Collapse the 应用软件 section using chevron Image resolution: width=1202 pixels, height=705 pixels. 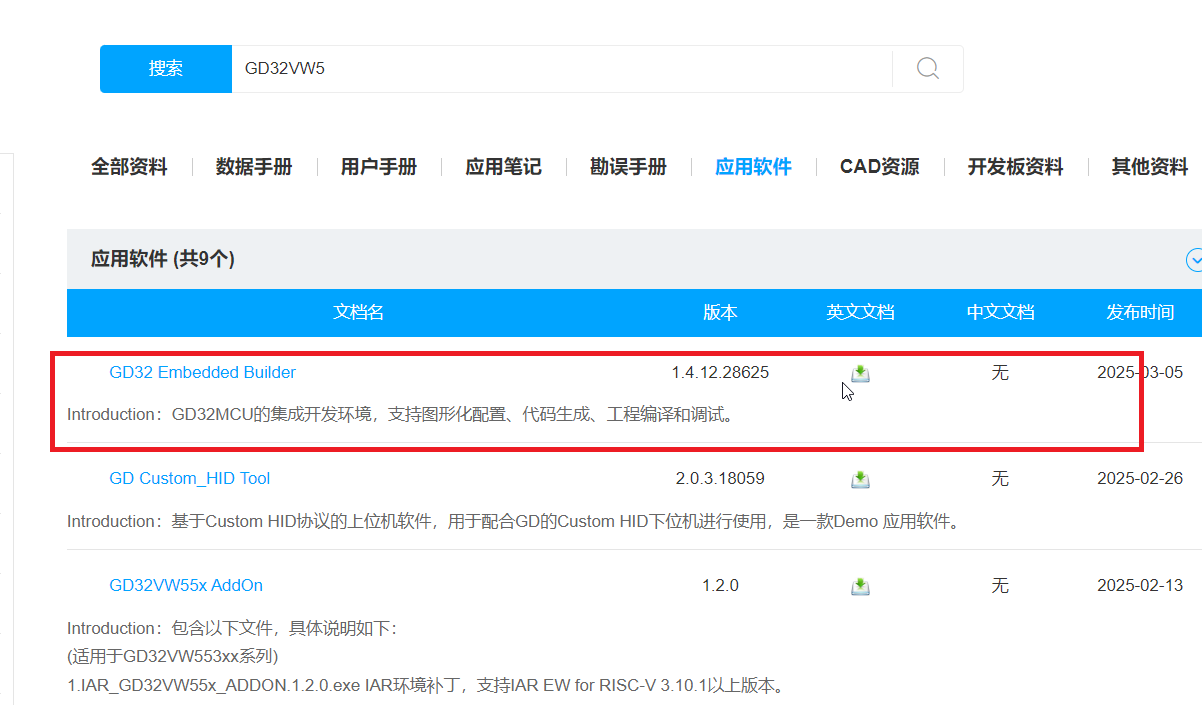click(x=1193, y=260)
